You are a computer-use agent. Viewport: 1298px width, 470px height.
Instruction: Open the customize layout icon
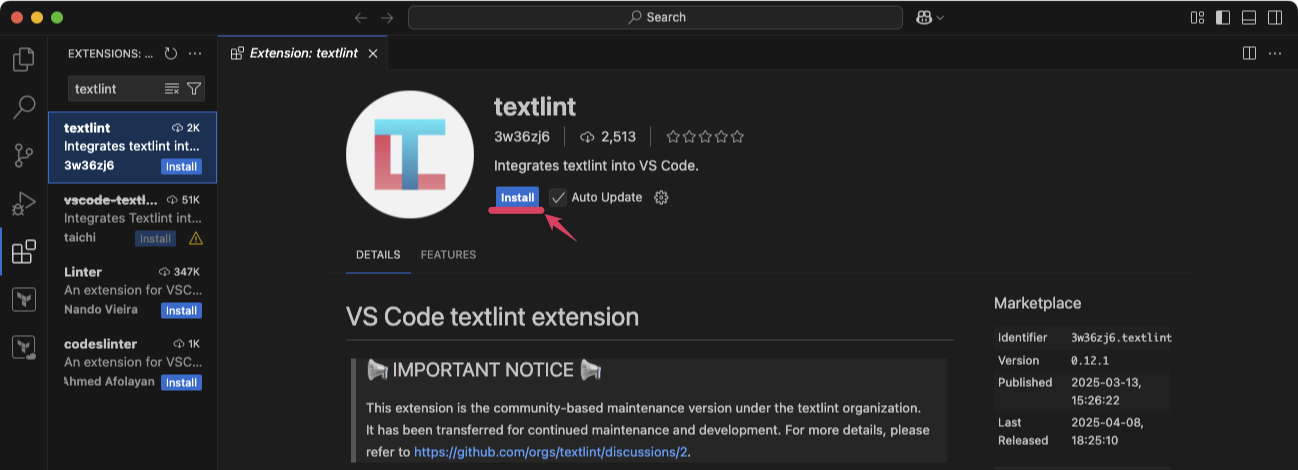pyautogui.click(x=1197, y=17)
